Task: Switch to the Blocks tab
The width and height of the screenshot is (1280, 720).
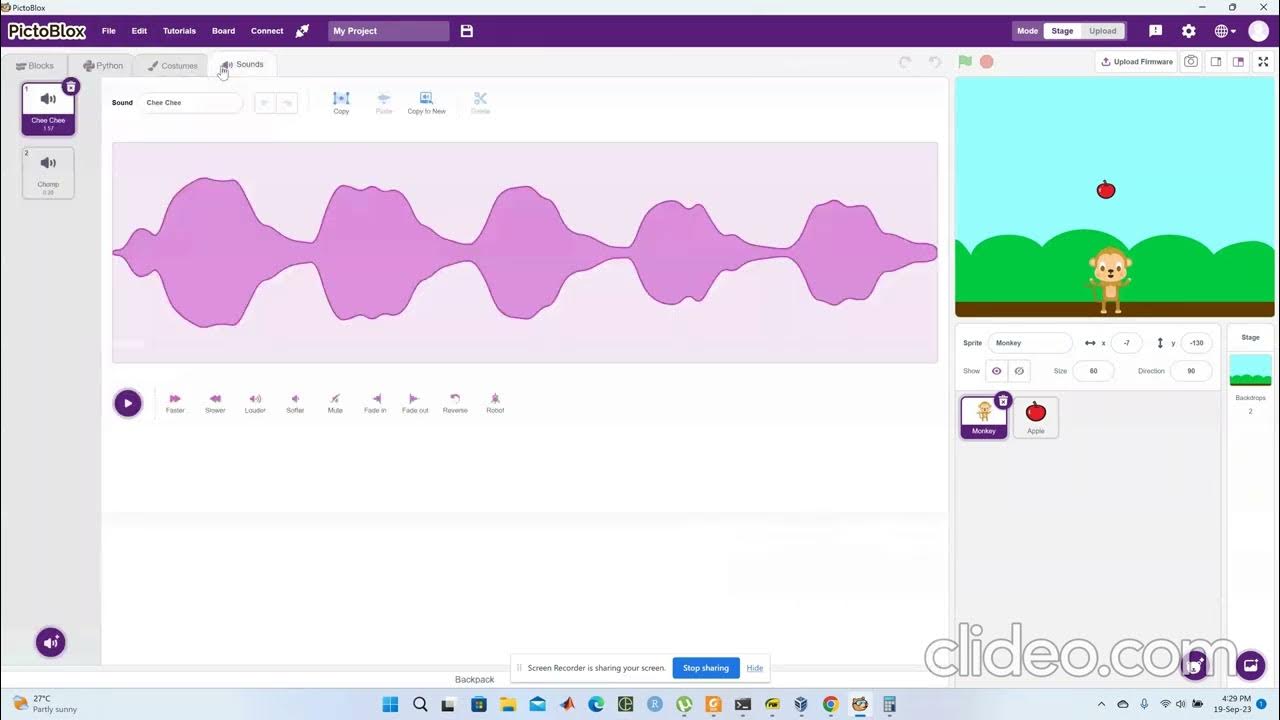Action: click(x=35, y=66)
